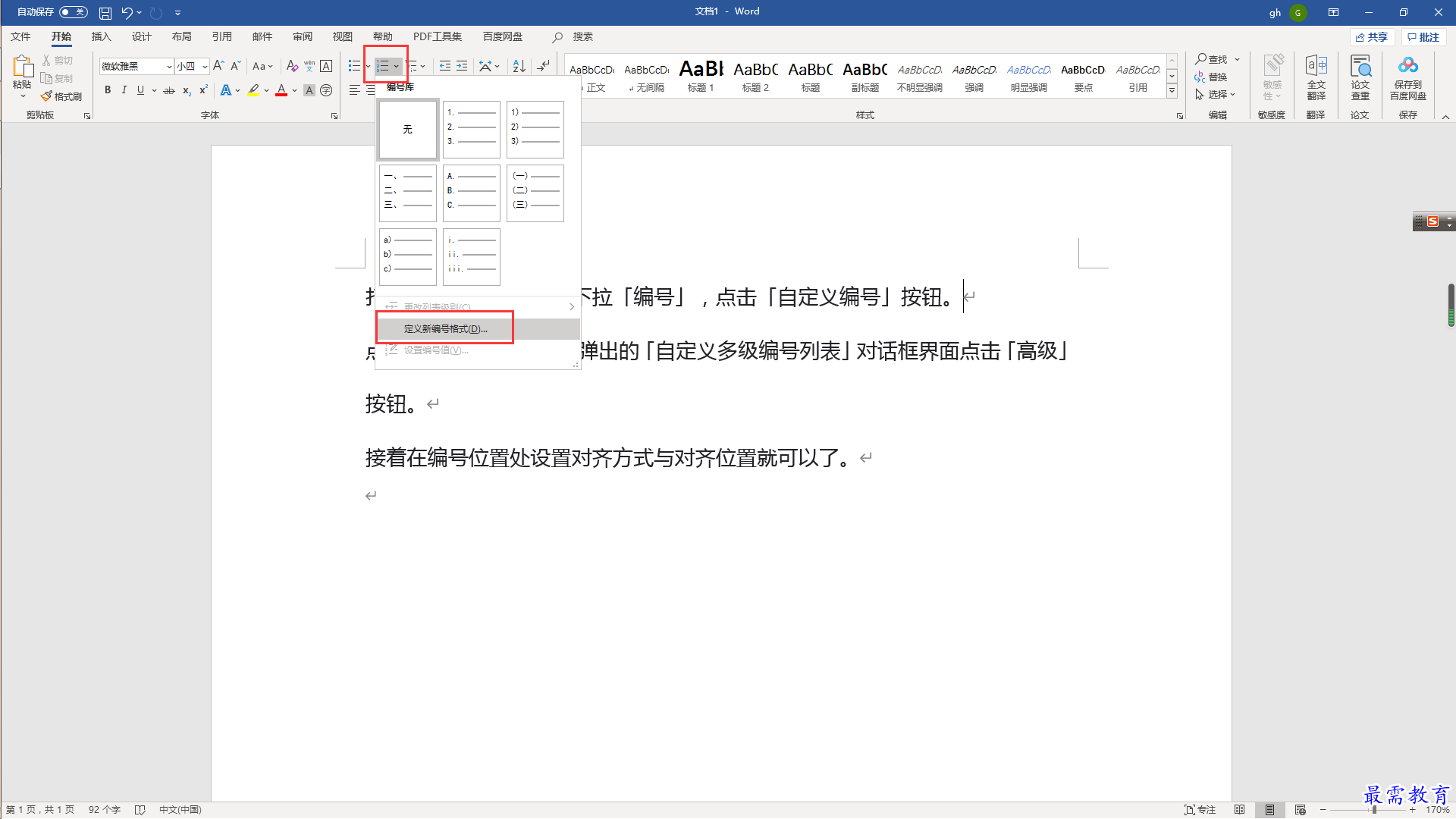Open the font name dropdown (微软雅黑)
Image resolution: width=1456 pixels, height=819 pixels.
(x=169, y=67)
